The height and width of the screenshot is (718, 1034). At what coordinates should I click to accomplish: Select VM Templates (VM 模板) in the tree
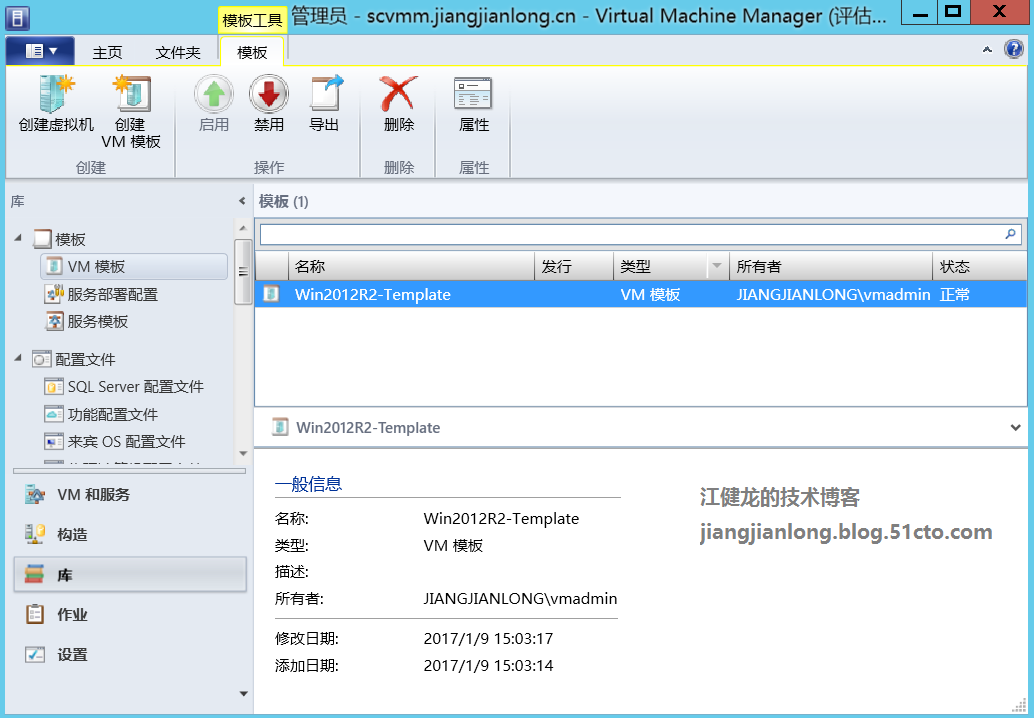134,266
